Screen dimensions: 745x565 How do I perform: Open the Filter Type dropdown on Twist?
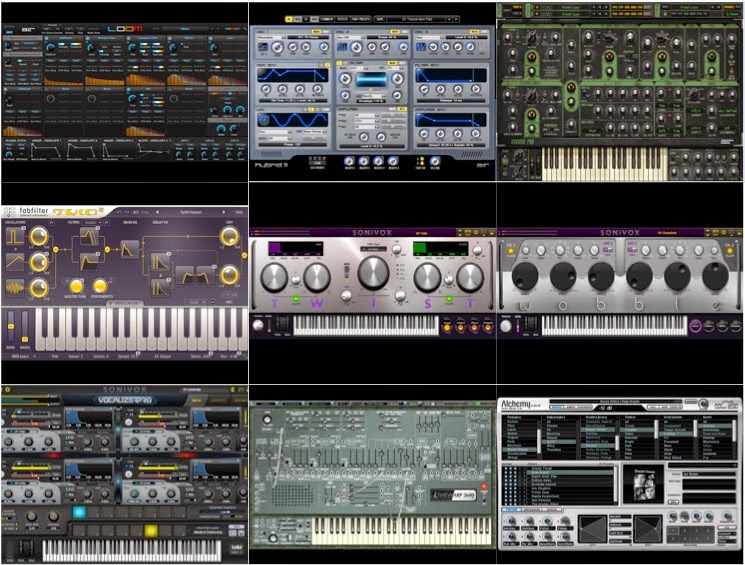click(x=373, y=249)
